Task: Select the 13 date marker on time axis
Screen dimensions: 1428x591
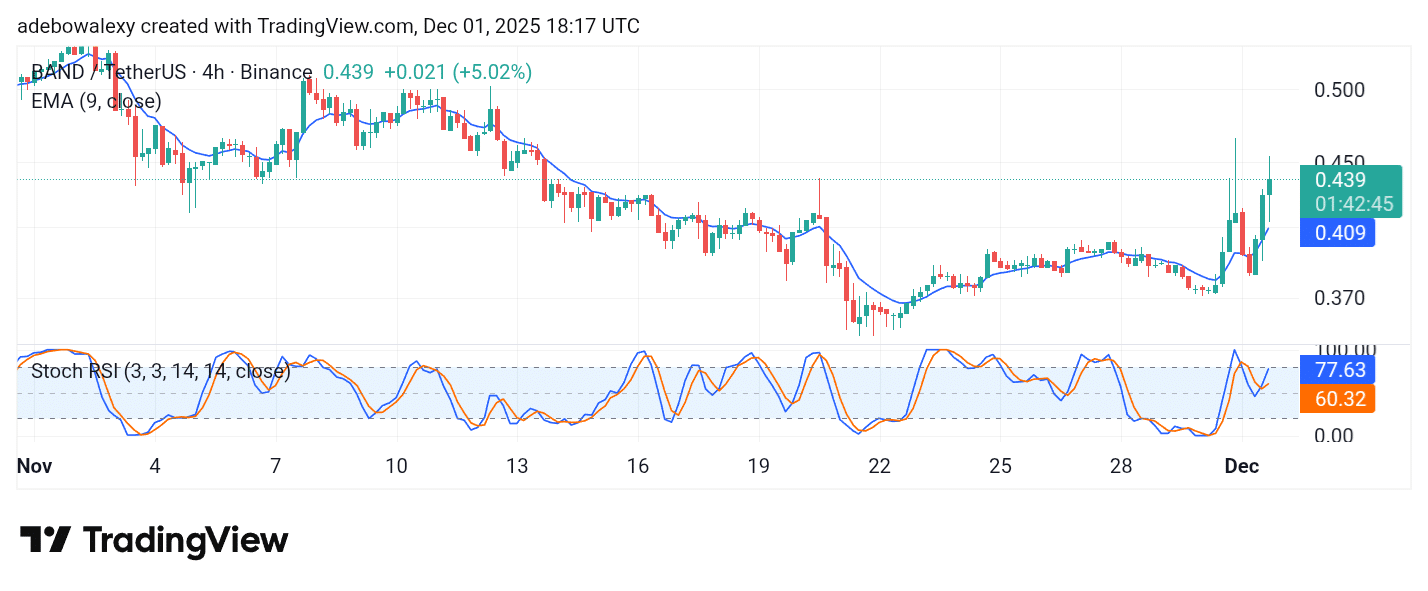Action: coord(516,466)
